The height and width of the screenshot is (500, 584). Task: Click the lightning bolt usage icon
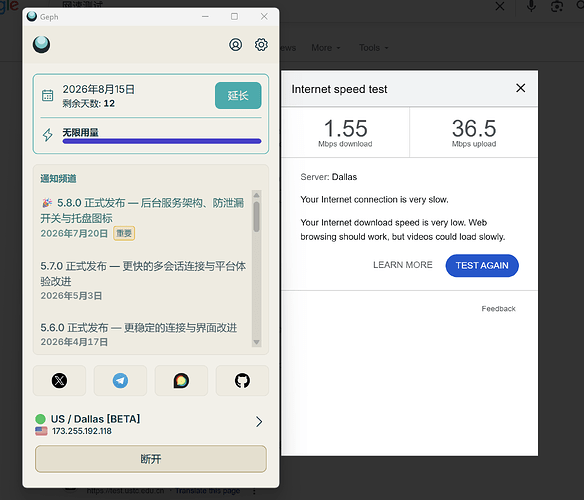(48, 135)
